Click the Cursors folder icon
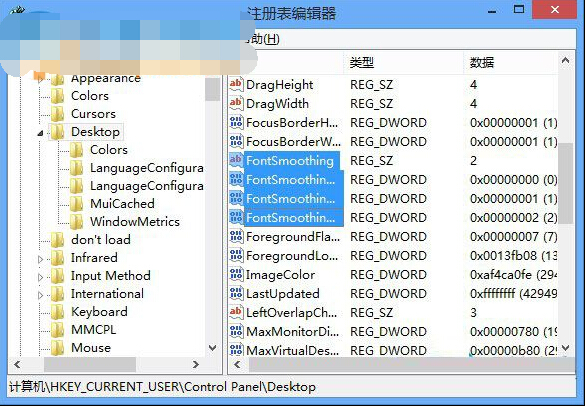This screenshot has height=407, width=585. 58,114
